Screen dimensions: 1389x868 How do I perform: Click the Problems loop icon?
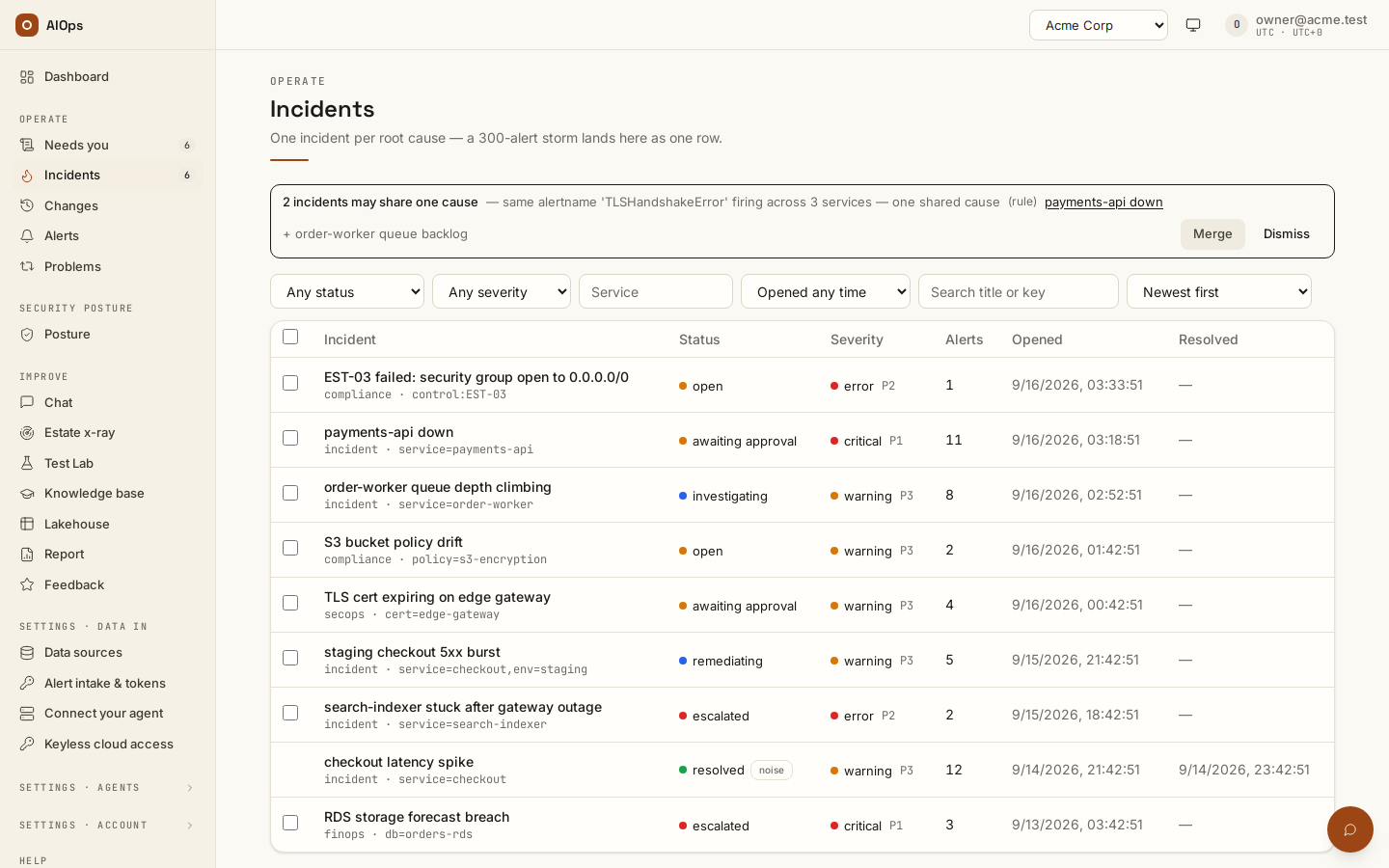point(27,266)
